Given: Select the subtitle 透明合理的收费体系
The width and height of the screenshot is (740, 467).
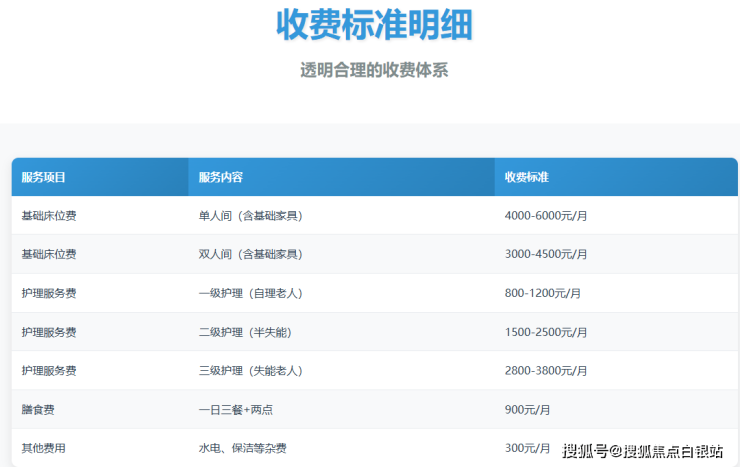Looking at the screenshot, I should pos(373,71).
